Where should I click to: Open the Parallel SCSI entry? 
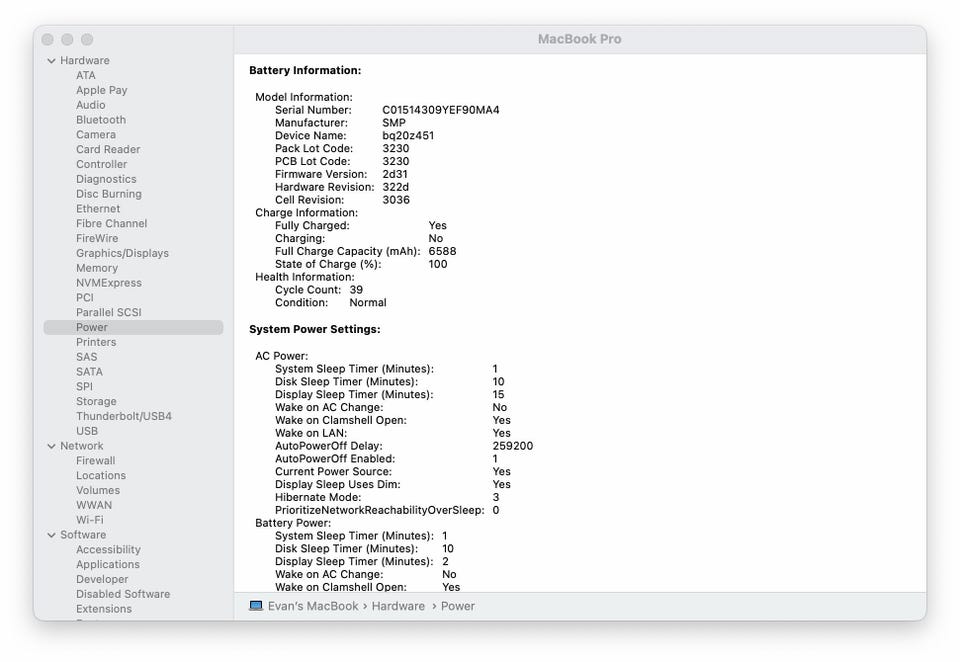[109, 312]
